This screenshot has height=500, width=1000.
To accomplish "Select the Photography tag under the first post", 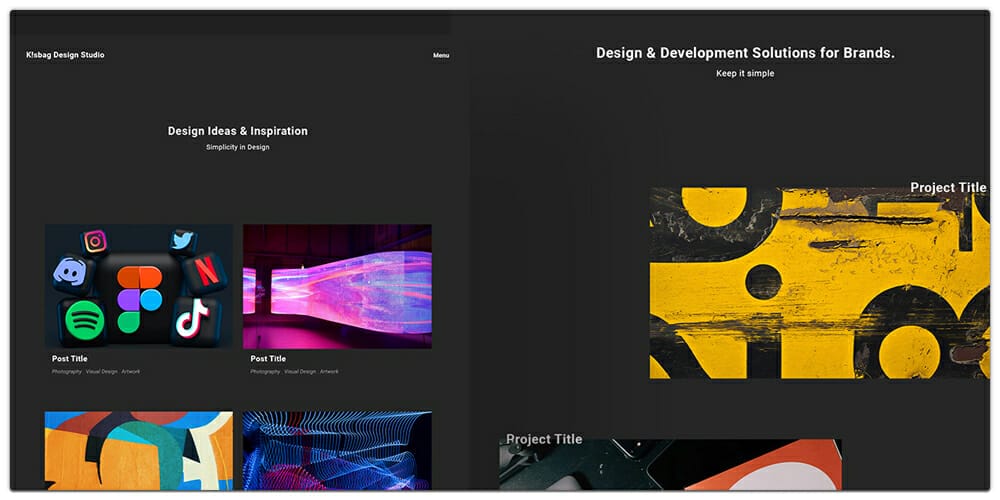I will click(x=67, y=372).
